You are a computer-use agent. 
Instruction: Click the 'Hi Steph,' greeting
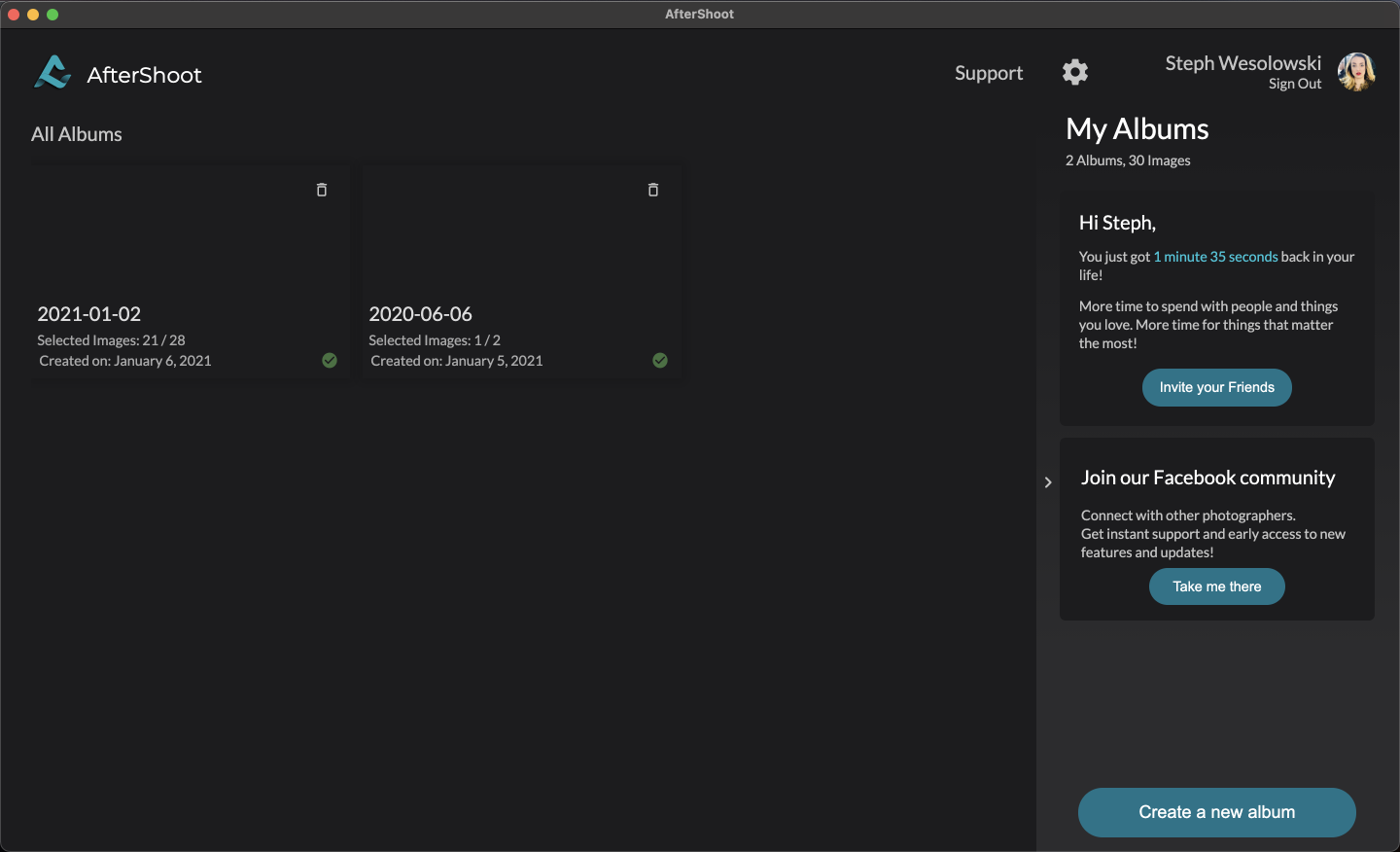(1117, 223)
